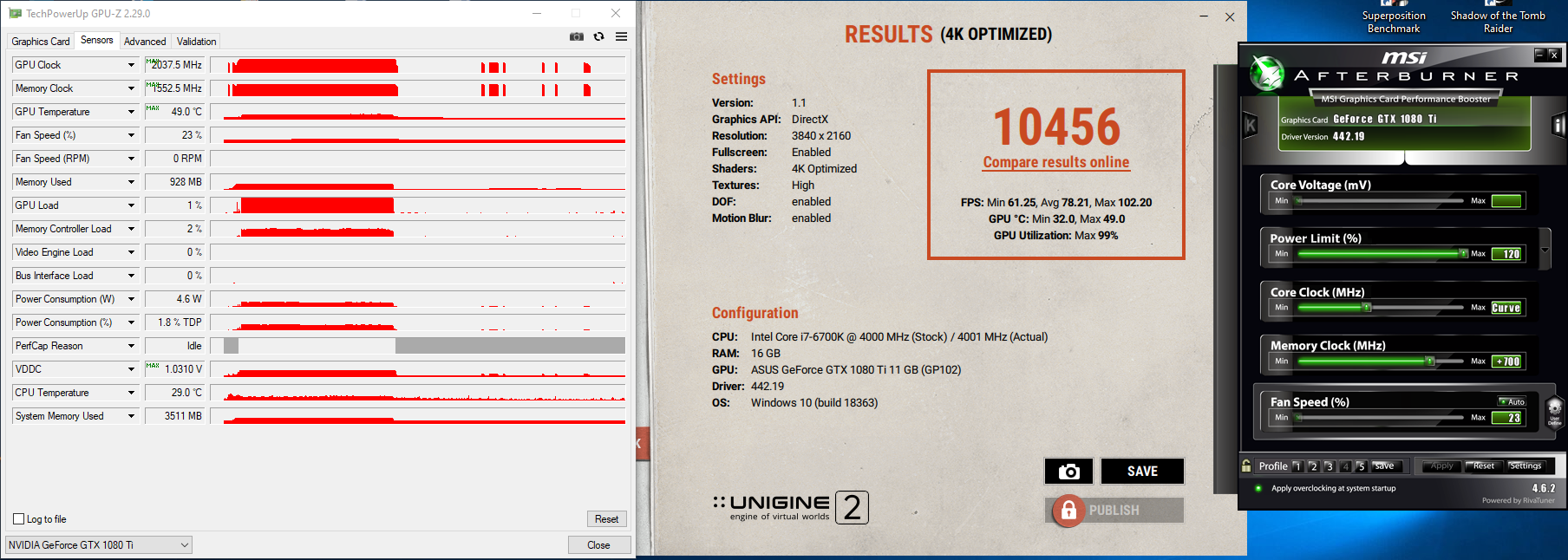Open the Shadow of the Tomb Raider desktop icon
This screenshot has width=1568, height=560.
tap(1498, 17)
